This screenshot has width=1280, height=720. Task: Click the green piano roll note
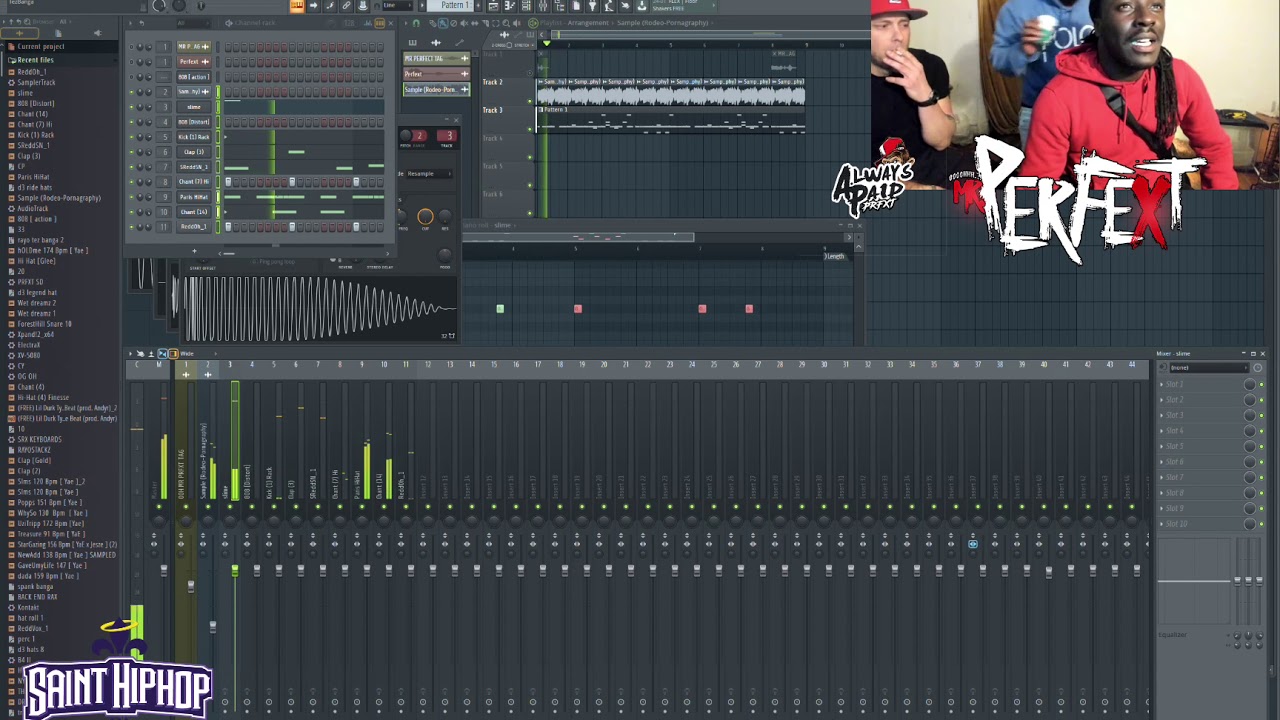tap(500, 308)
